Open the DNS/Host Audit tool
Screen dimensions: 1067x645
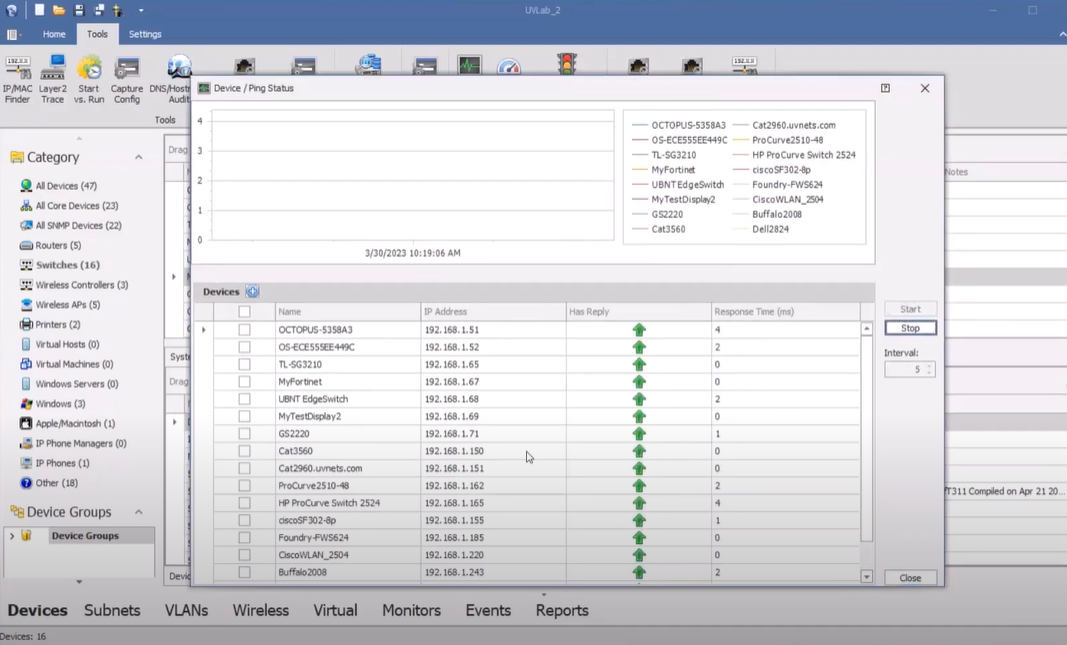click(171, 80)
